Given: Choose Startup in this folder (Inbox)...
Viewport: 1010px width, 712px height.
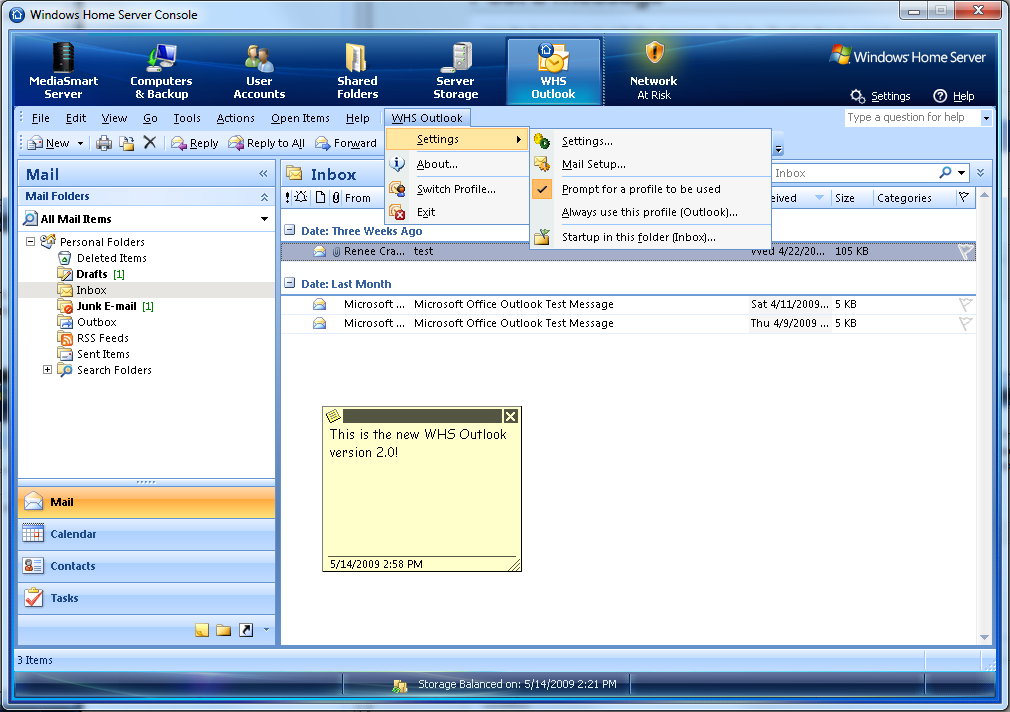Looking at the screenshot, I should [x=651, y=237].
